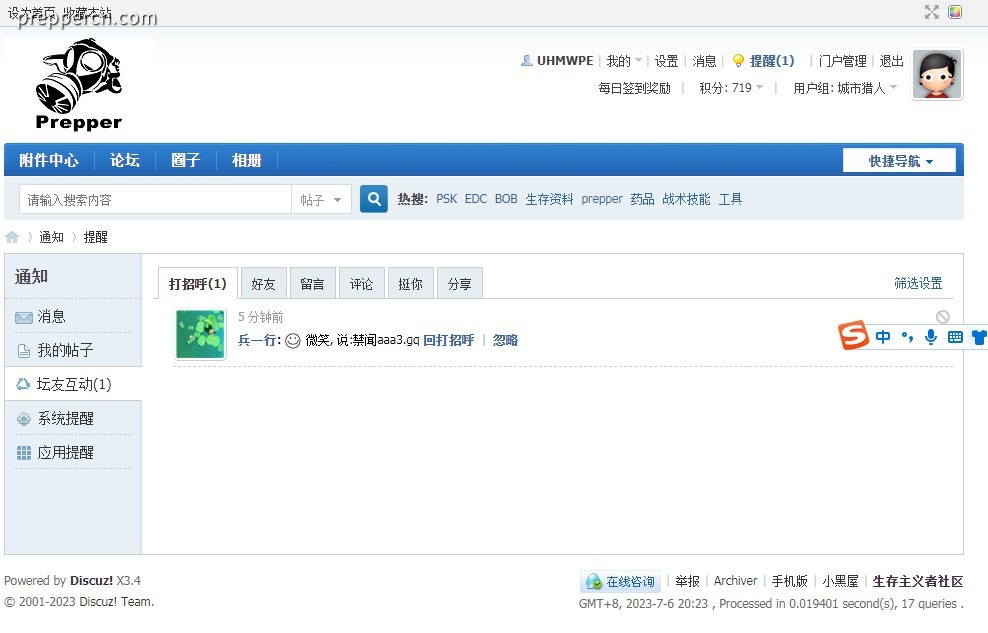
Task: Click the Sogou skin shirt icon
Action: pyautogui.click(x=979, y=337)
